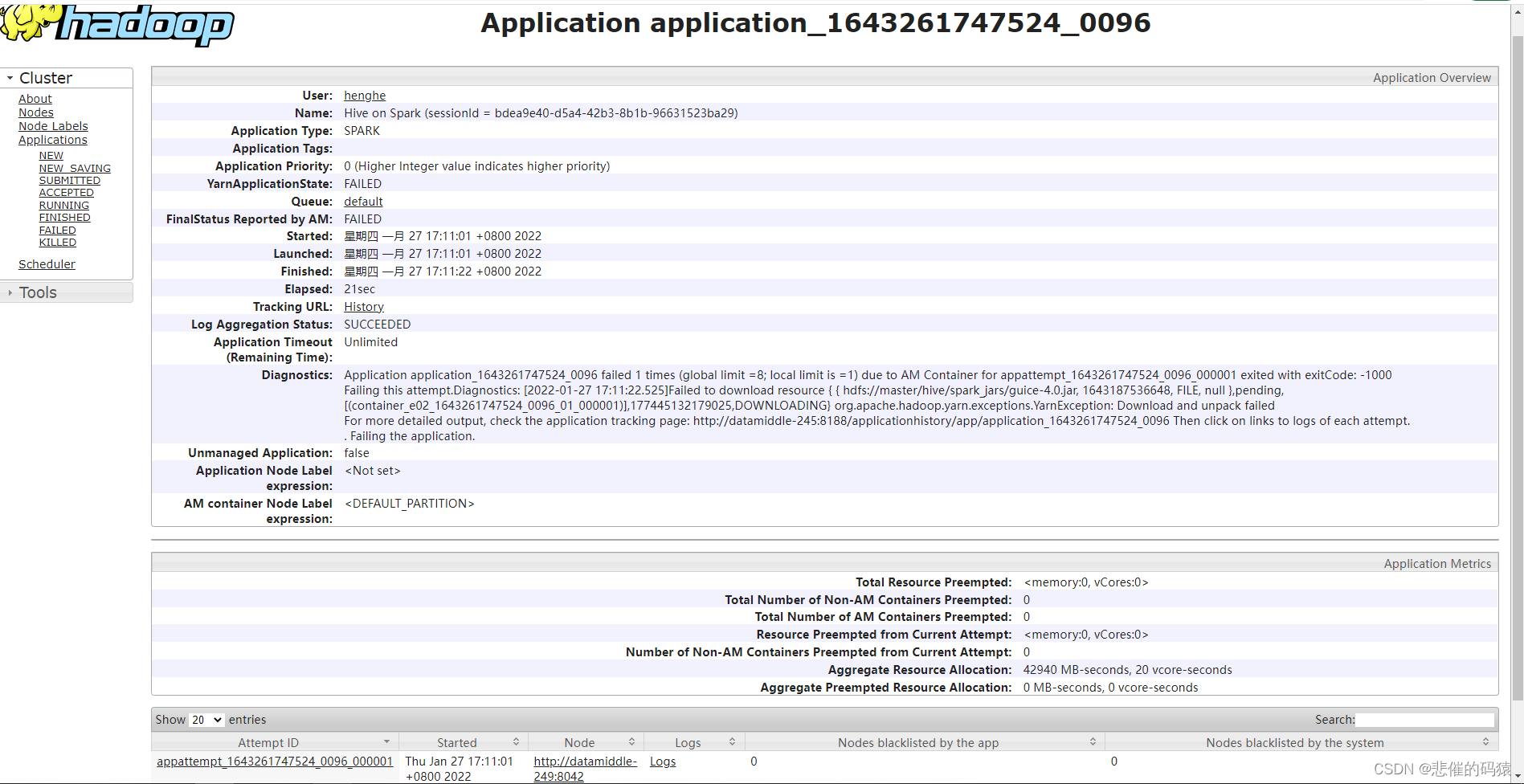Filter applications by ACCEPTED state
The height and width of the screenshot is (784, 1524).
click(x=67, y=193)
